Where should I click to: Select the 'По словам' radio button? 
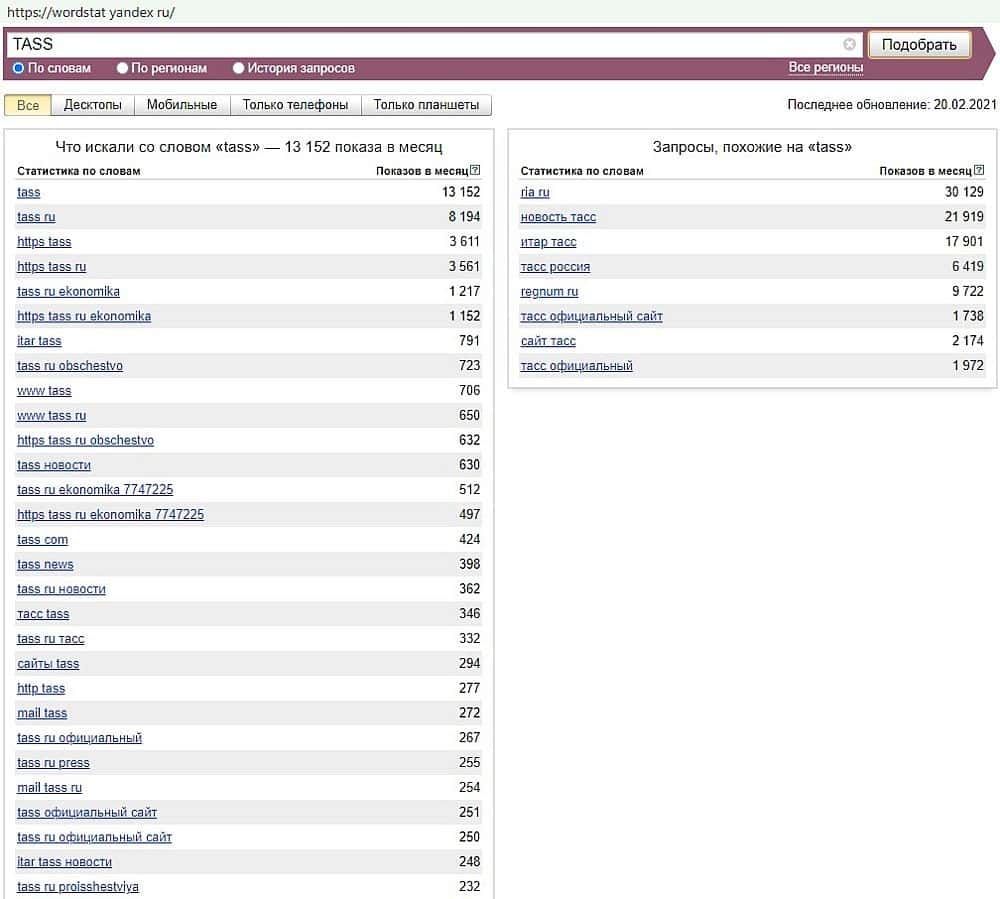tap(19, 68)
